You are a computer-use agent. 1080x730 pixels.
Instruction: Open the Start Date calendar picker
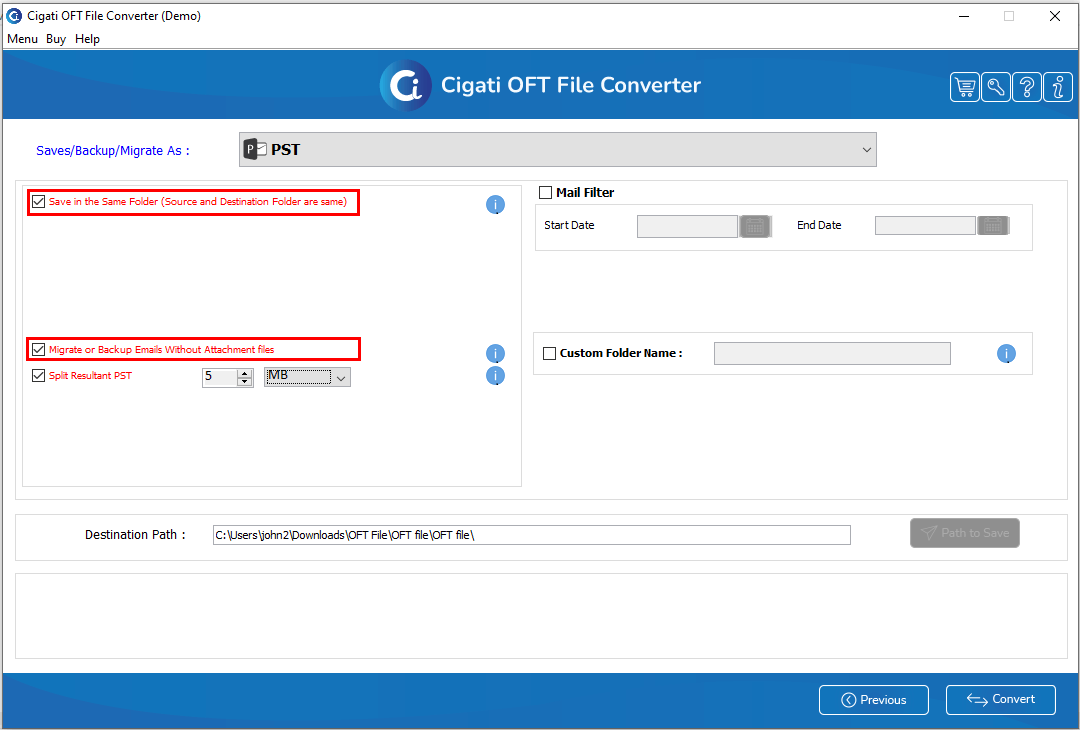(x=755, y=226)
